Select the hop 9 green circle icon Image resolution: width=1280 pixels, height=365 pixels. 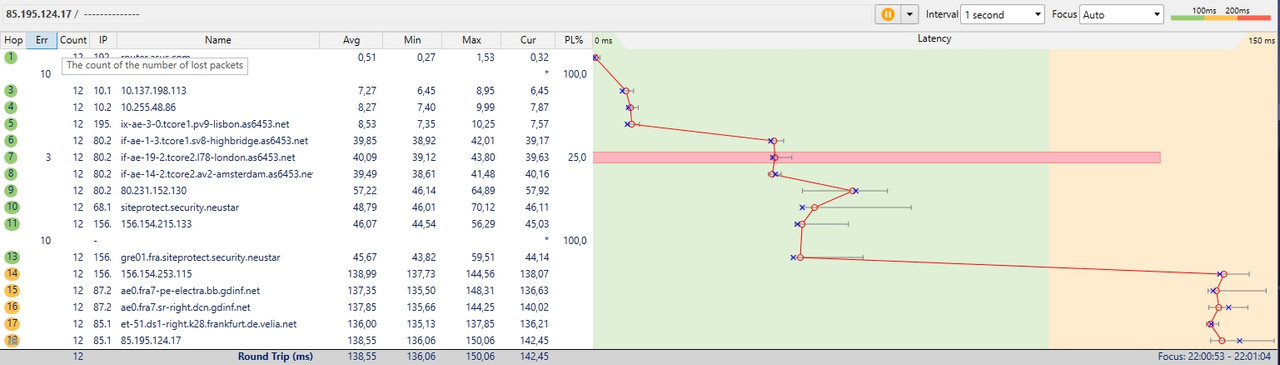point(12,190)
